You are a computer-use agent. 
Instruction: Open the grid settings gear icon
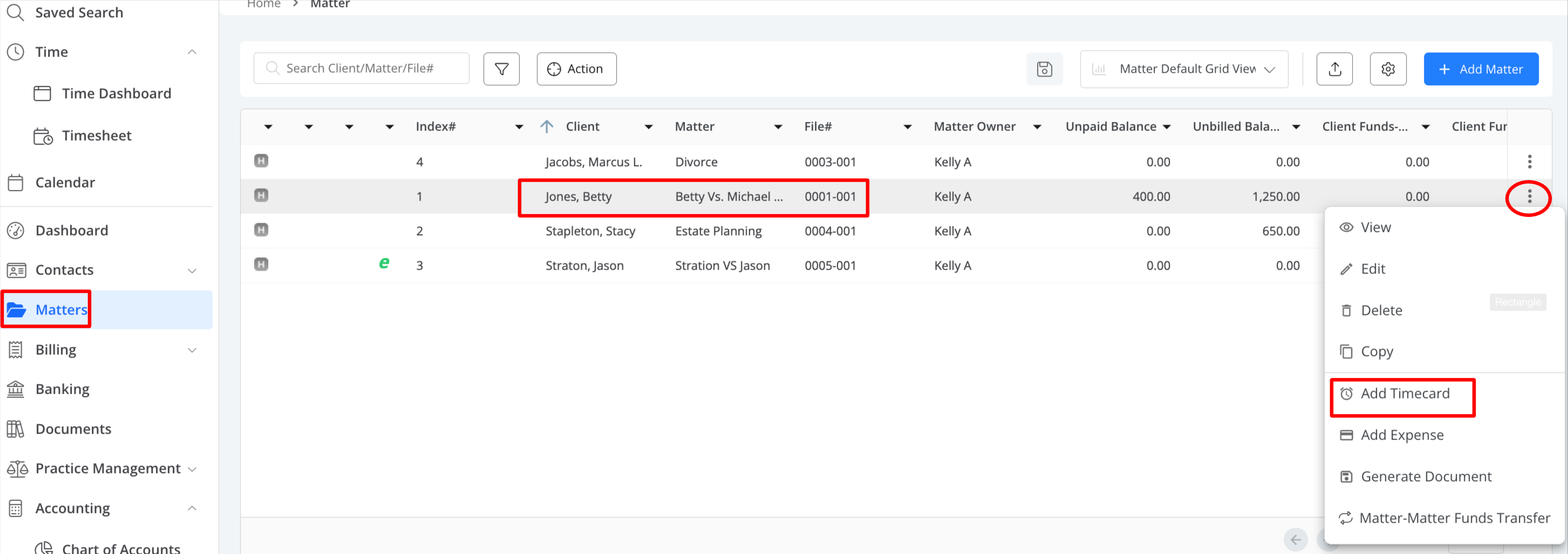pos(1388,69)
